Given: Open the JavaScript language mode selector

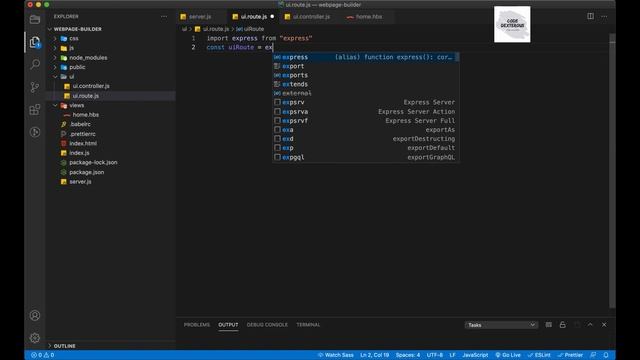Looking at the screenshot, I should (475, 355).
